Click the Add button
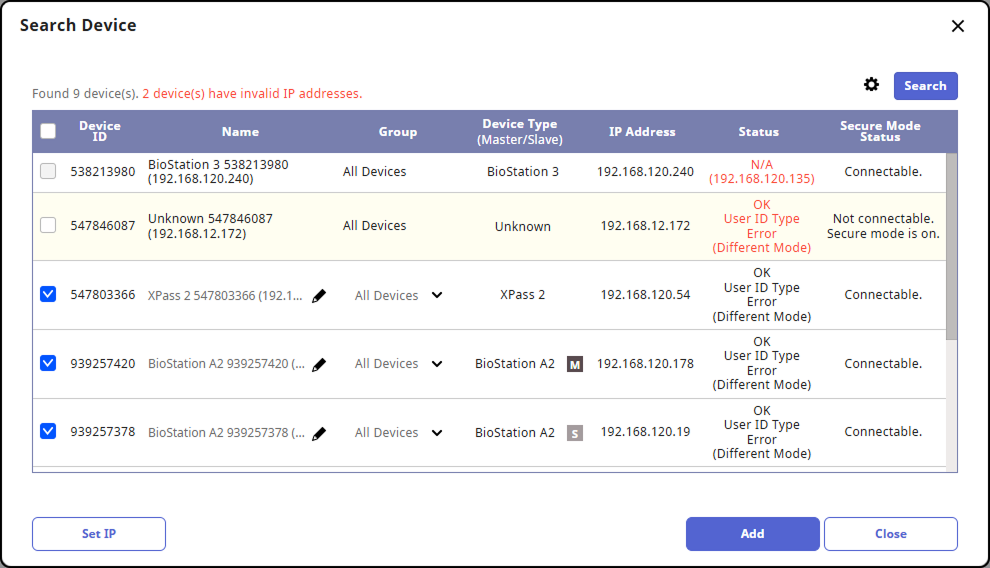Image resolution: width=990 pixels, height=568 pixels. [752, 534]
